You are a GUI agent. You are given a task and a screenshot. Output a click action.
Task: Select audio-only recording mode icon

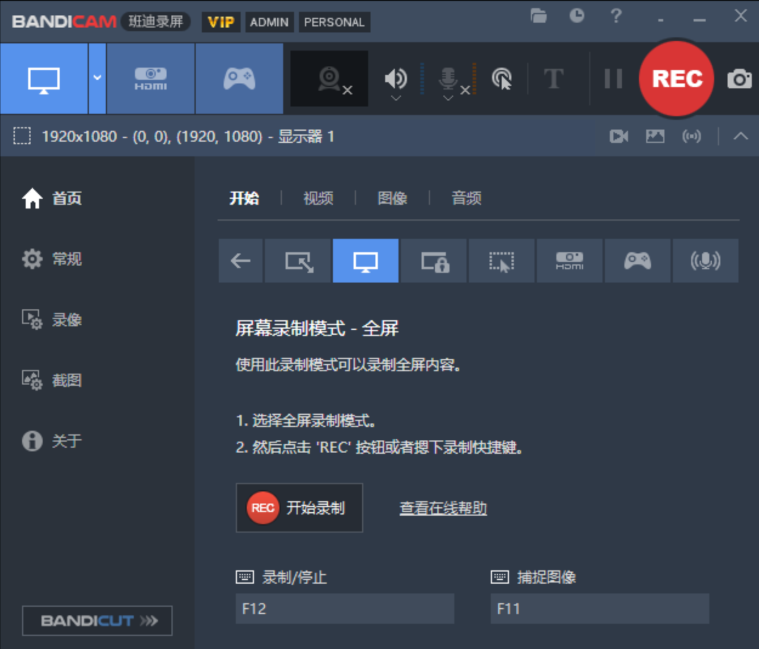pyautogui.click(x=705, y=261)
